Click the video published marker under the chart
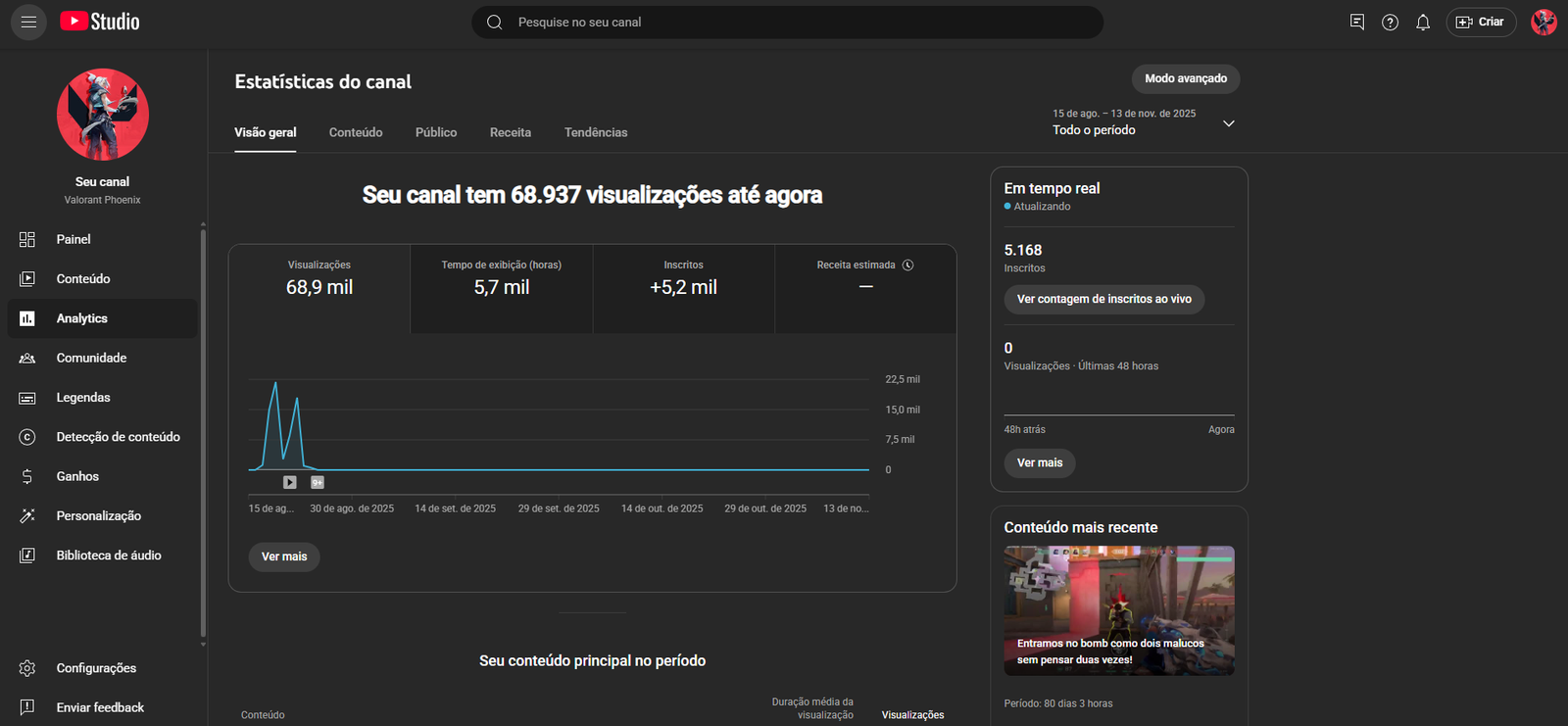1568x726 pixels. pos(290,482)
